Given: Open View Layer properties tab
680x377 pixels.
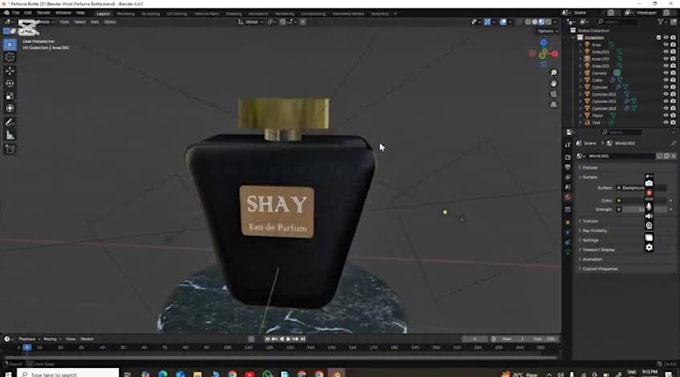Looking at the screenshot, I should pyautogui.click(x=568, y=177).
